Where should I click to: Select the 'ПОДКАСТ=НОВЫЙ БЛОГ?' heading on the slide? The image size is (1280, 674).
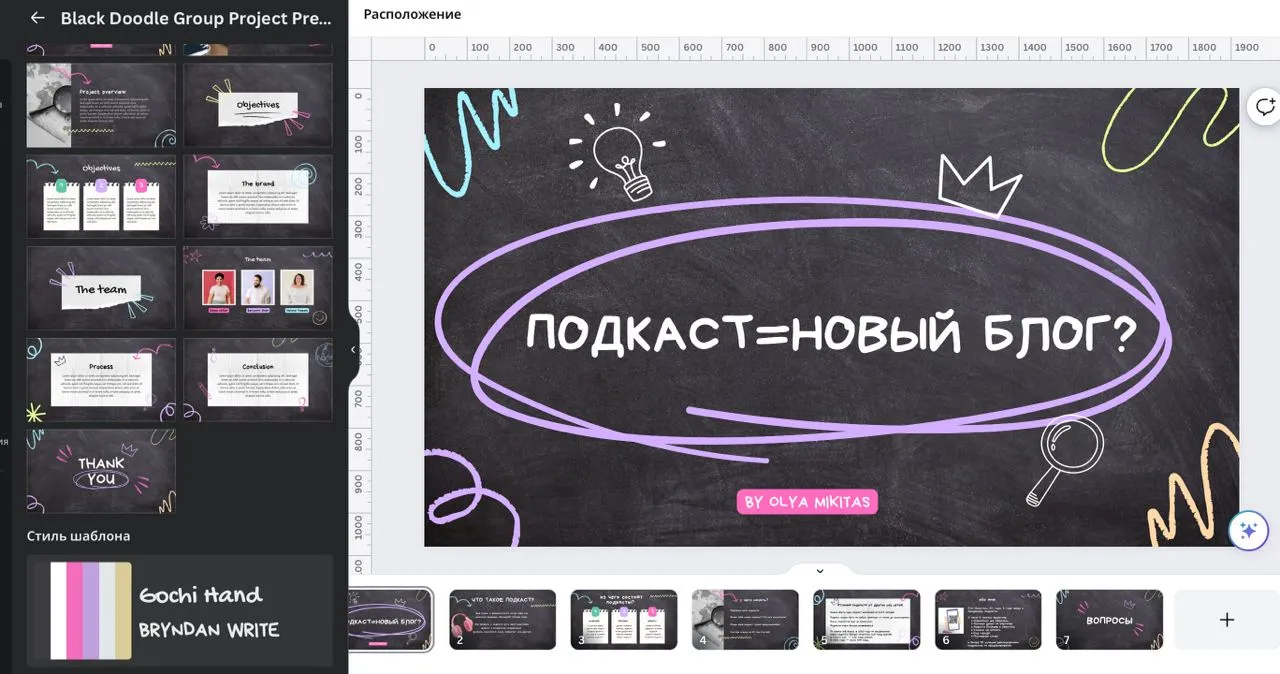point(832,333)
